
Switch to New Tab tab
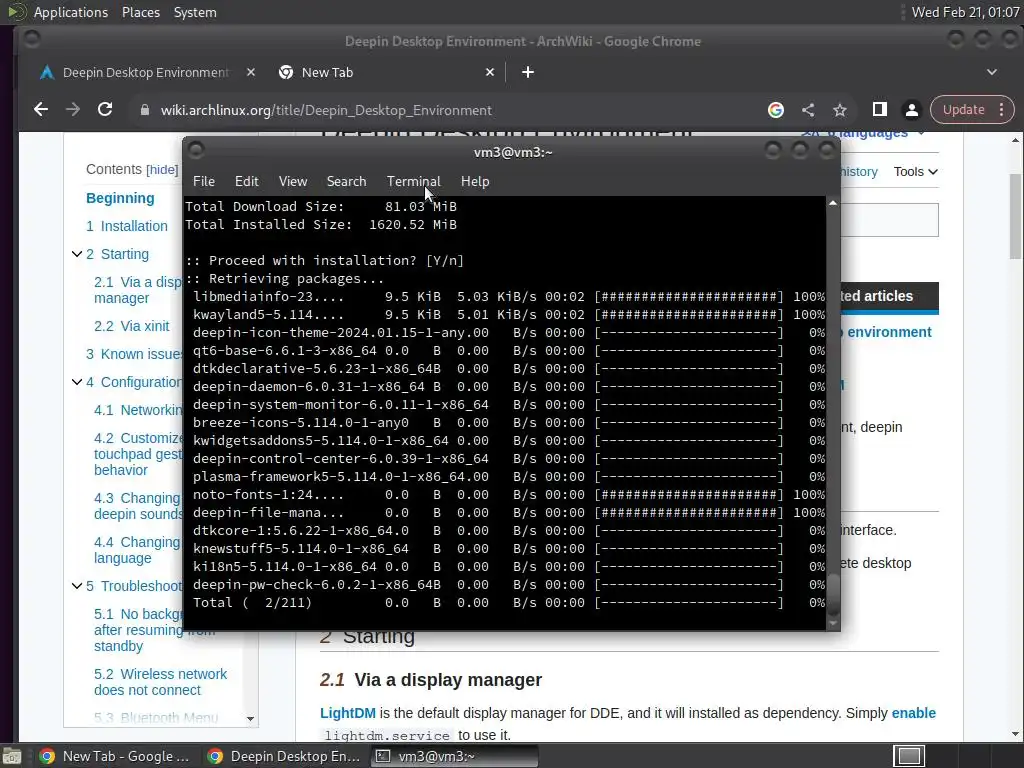pyautogui.click(x=387, y=72)
